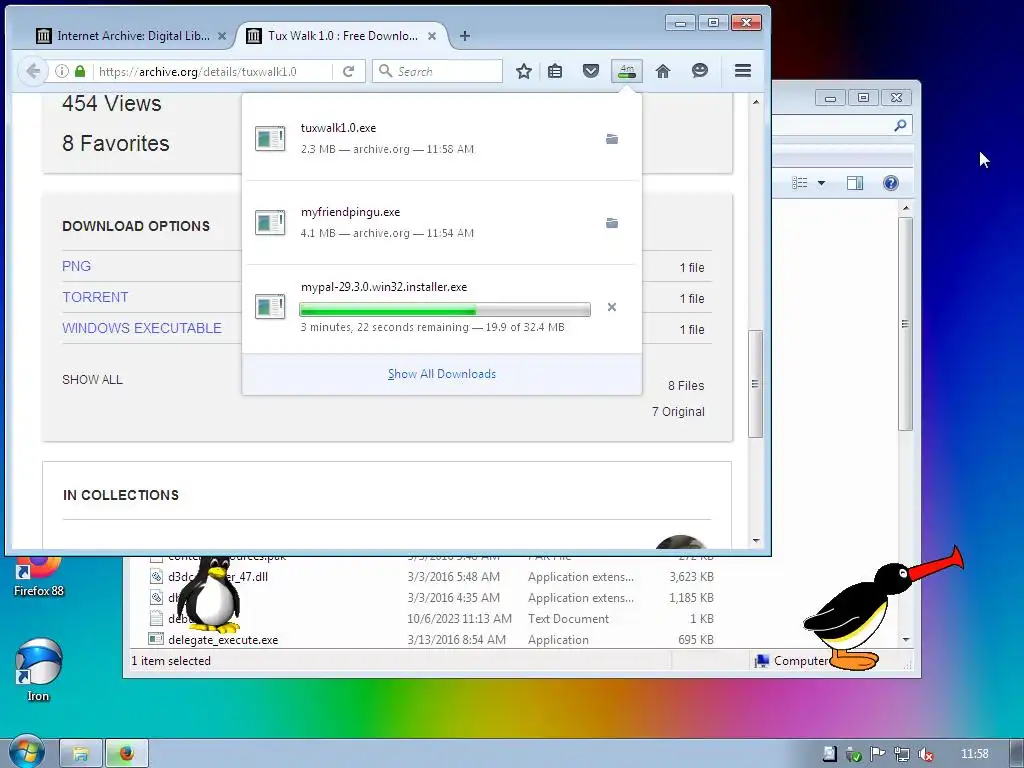Click Explorer window scrollbar thumb

click(905, 324)
